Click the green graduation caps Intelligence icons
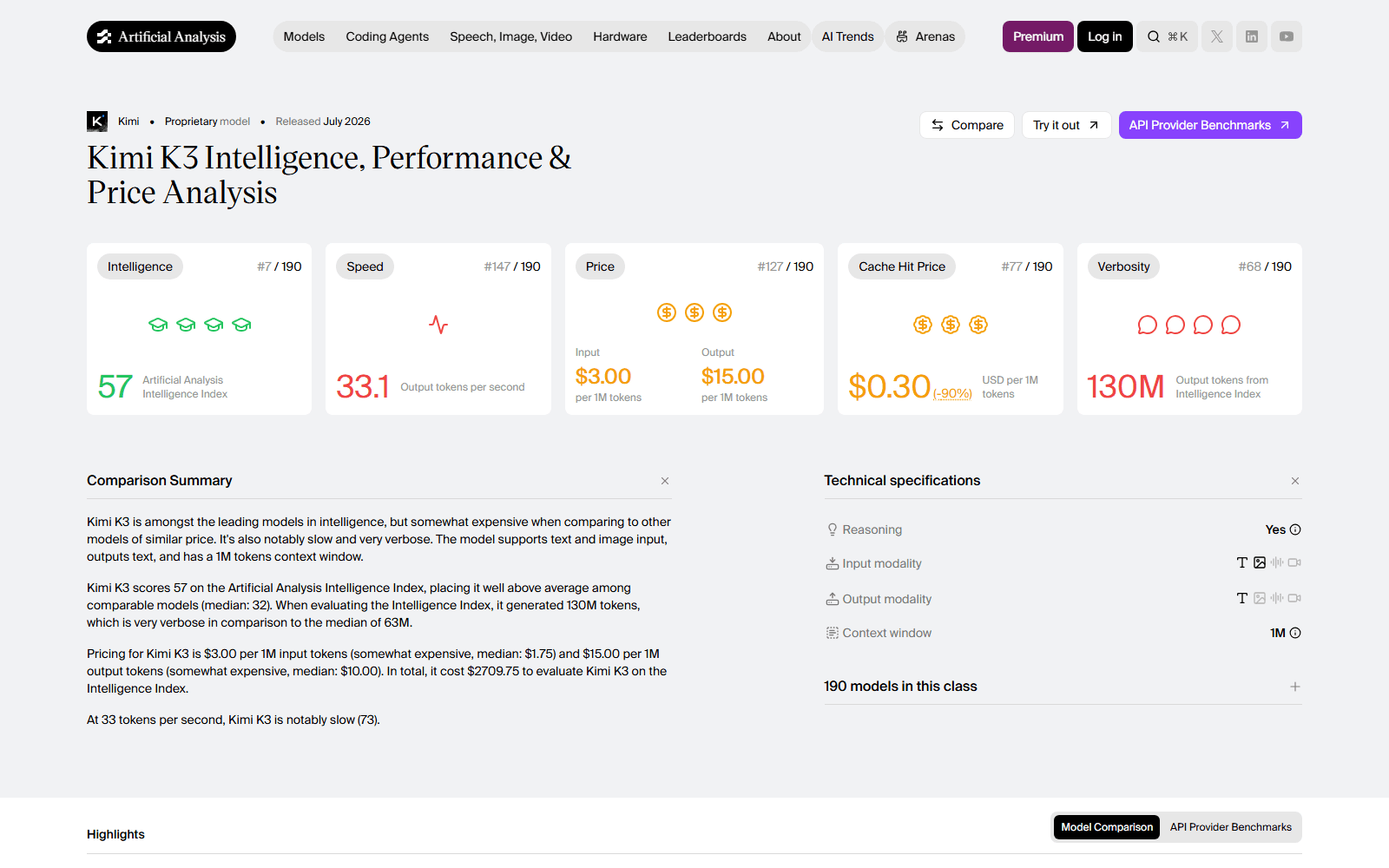 (200, 325)
